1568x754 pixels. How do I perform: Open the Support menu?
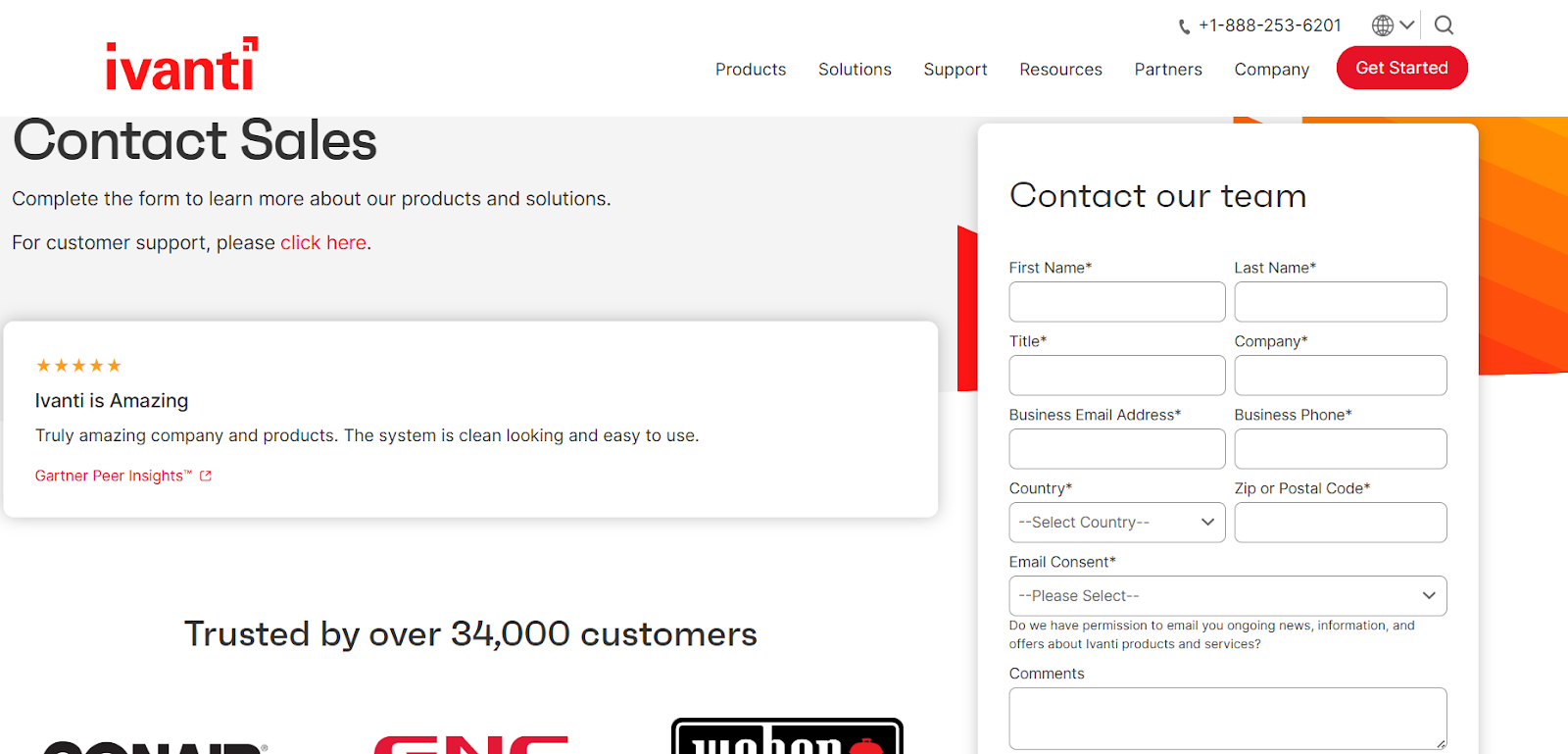point(955,70)
